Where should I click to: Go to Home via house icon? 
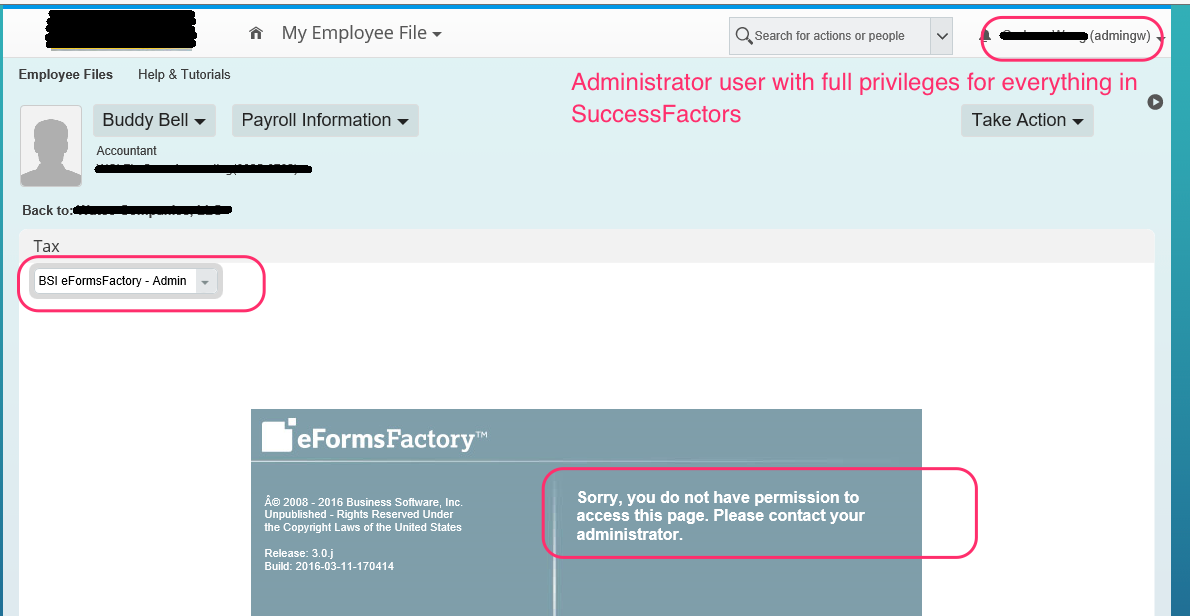point(256,33)
